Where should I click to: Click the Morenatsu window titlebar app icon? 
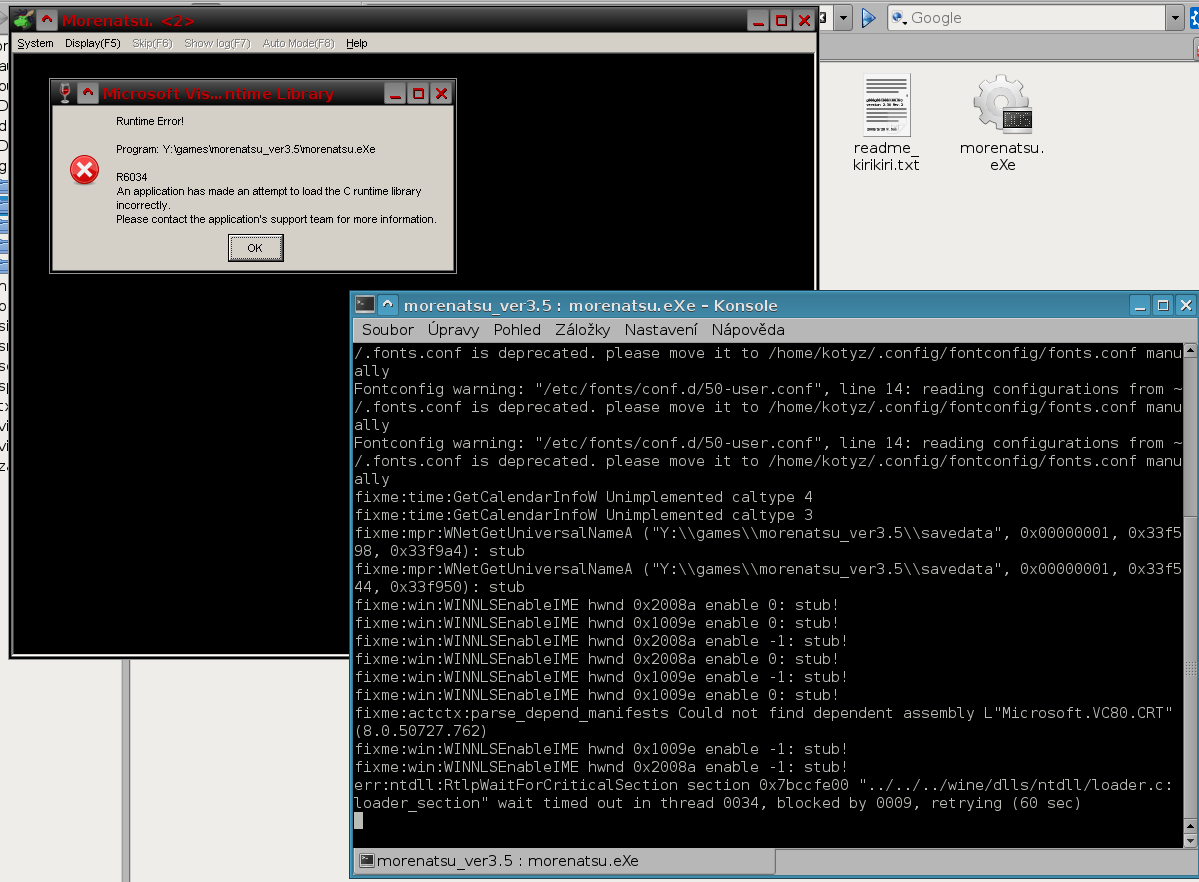tap(24, 21)
